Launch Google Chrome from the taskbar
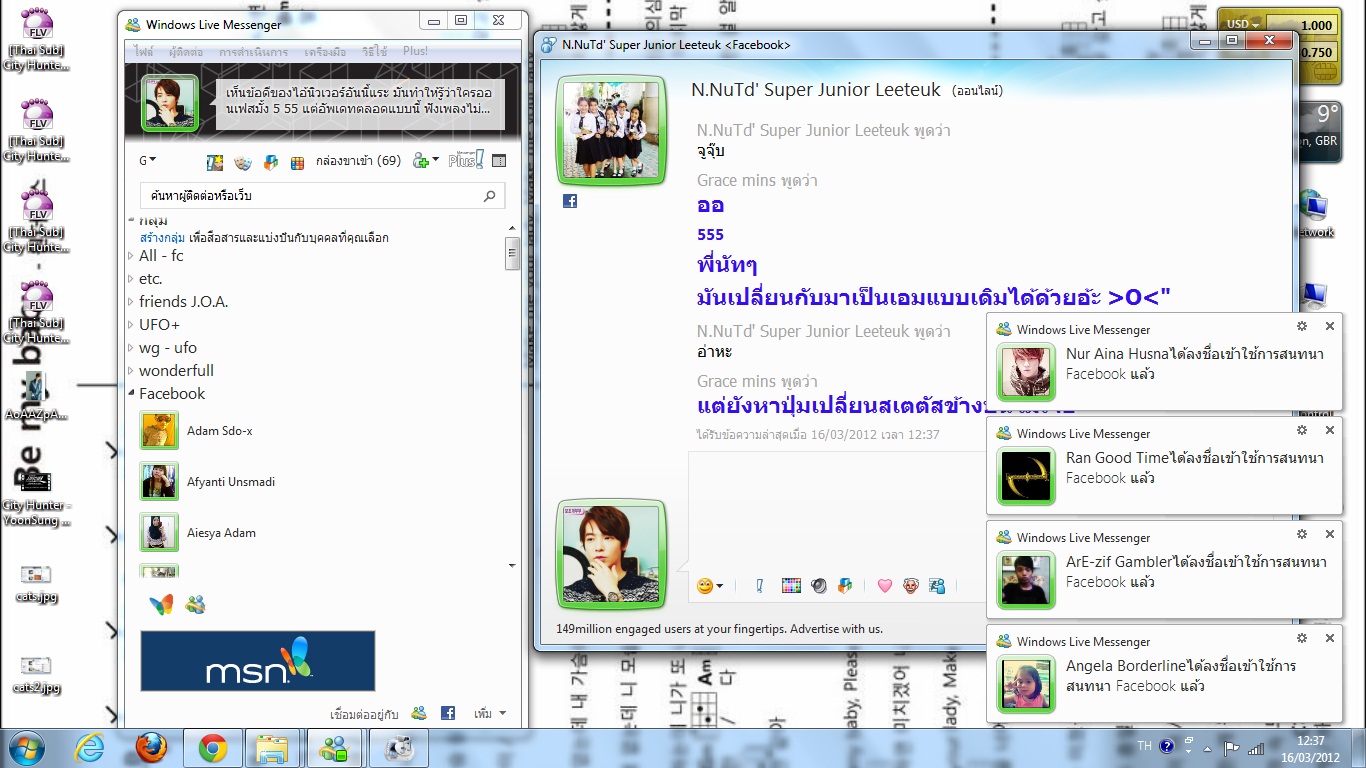The width and height of the screenshot is (1366, 768). [212, 748]
